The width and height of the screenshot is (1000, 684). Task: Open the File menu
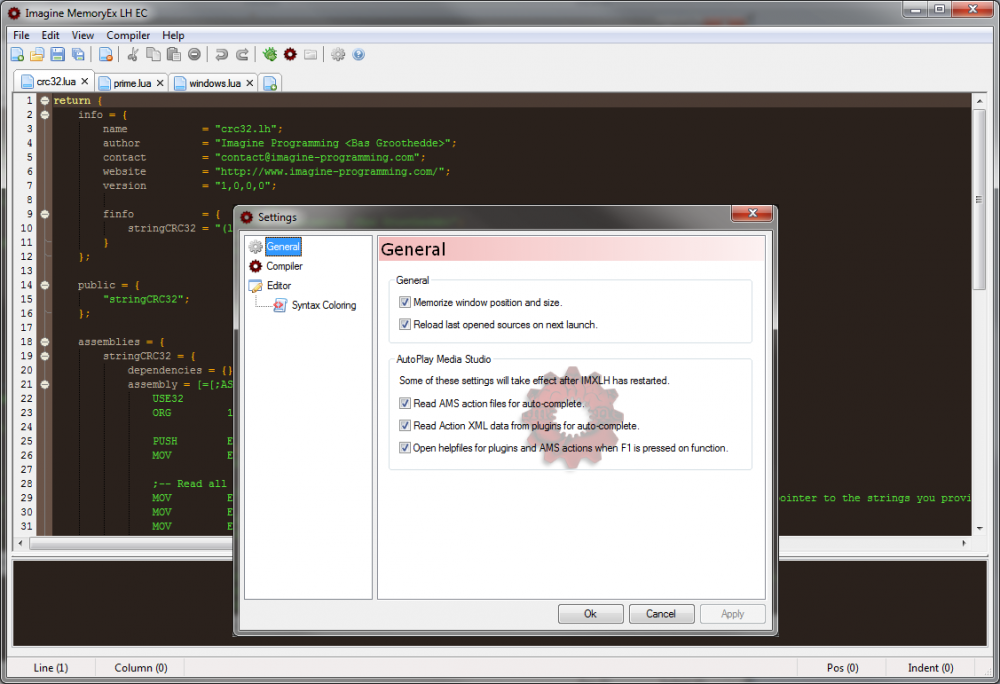pyautogui.click(x=21, y=35)
